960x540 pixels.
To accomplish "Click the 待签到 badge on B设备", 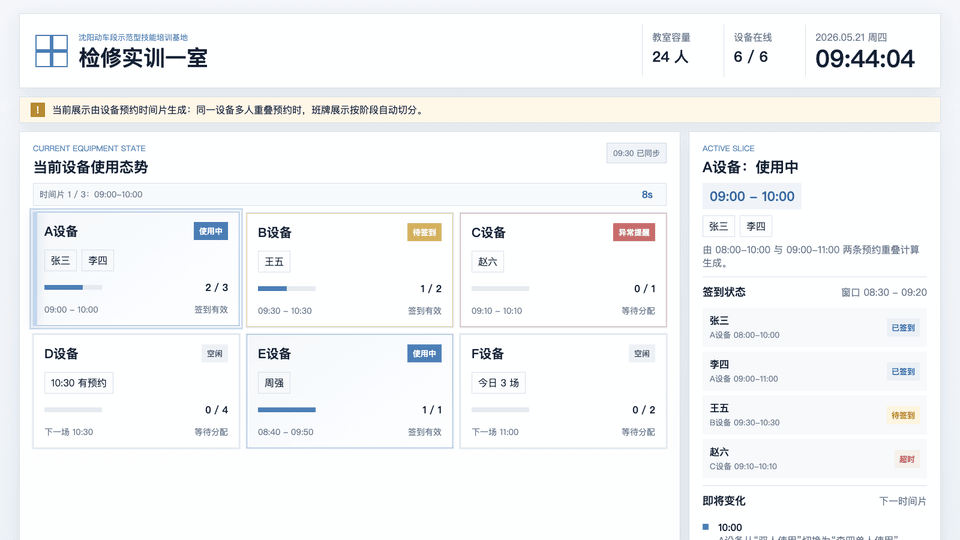I will tap(424, 233).
